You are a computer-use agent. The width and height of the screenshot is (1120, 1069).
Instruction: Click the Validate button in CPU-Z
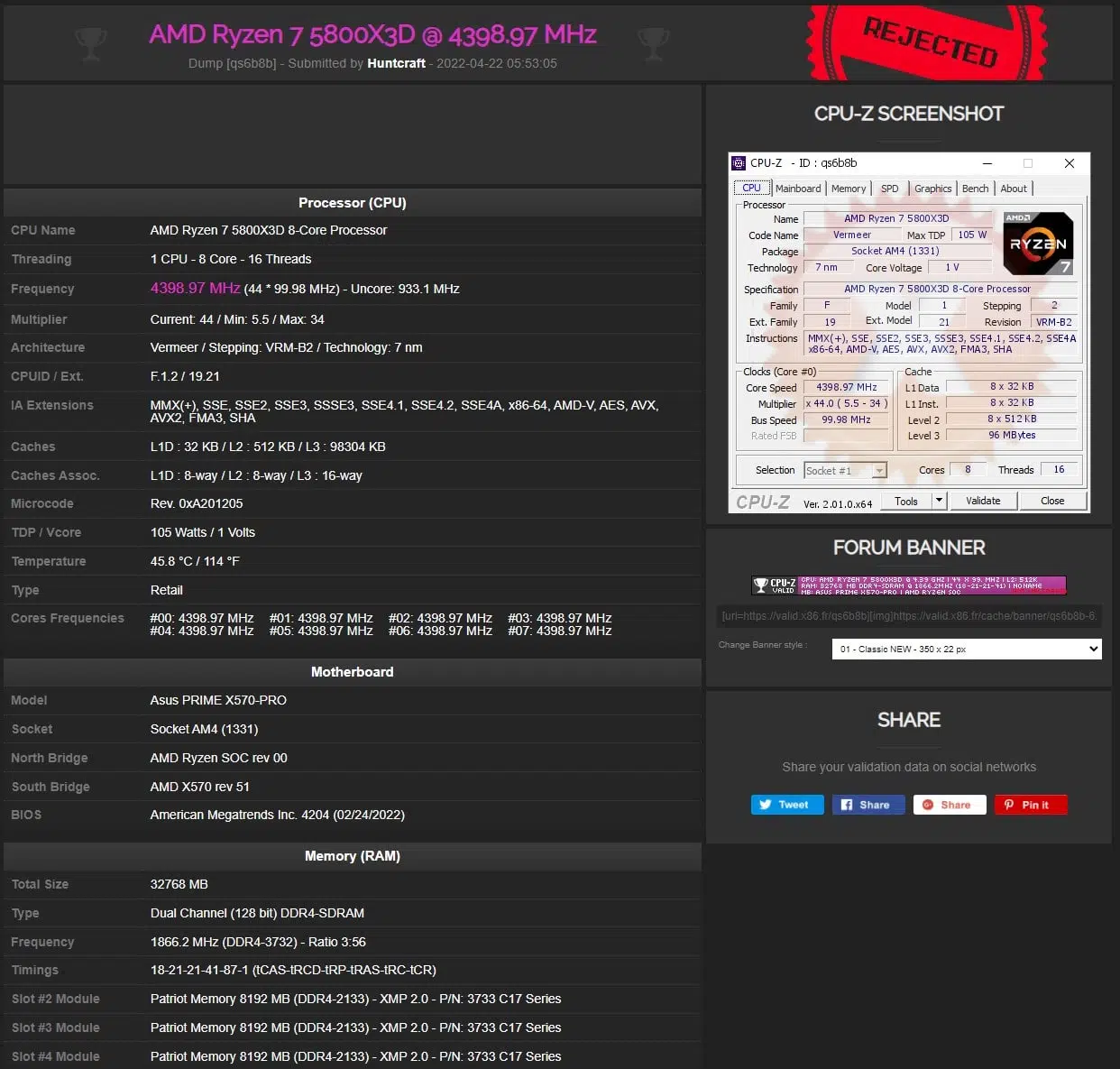[983, 502]
